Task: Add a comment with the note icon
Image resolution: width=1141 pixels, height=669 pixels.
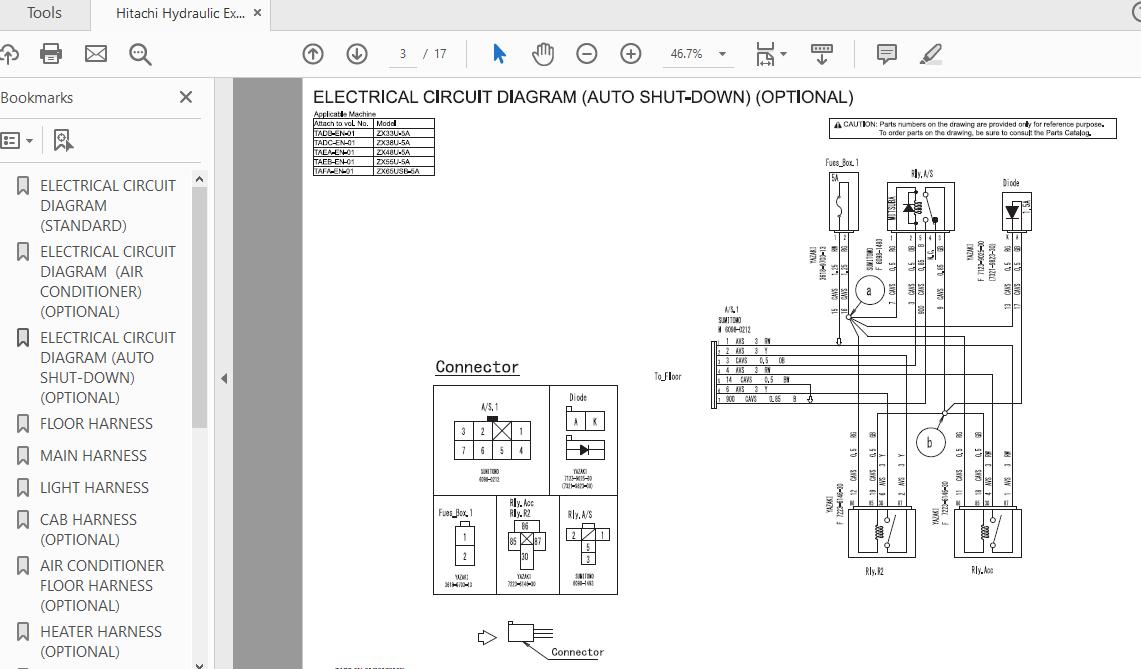Action: tap(886, 54)
